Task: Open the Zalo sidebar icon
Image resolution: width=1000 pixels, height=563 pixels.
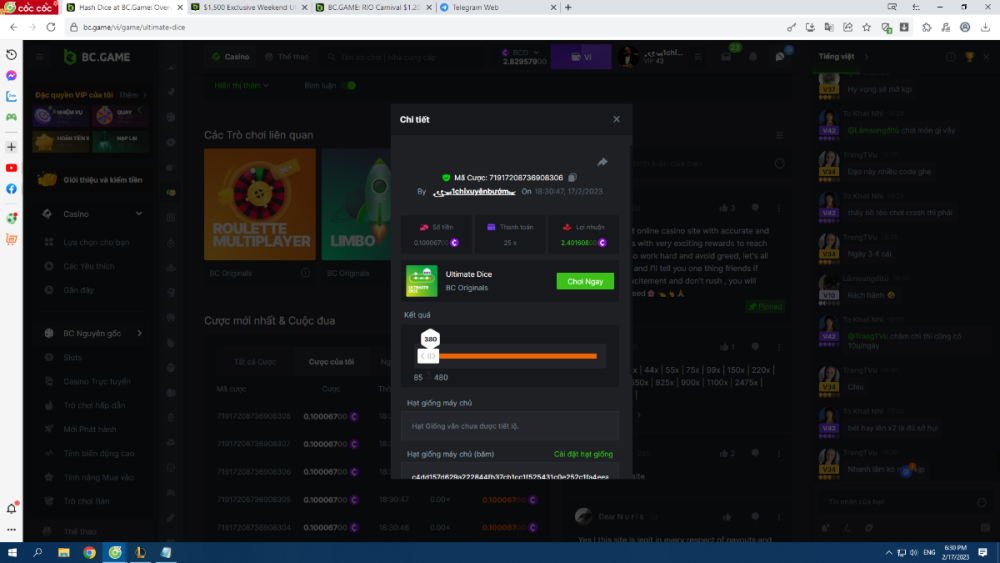Action: click(x=11, y=96)
